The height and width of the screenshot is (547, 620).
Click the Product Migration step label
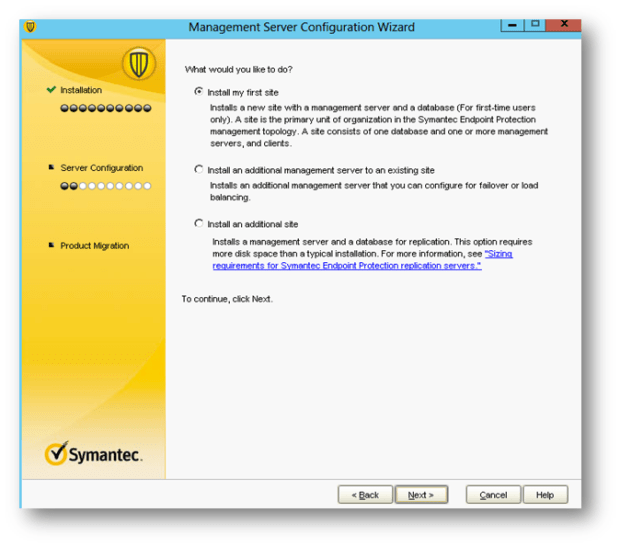tap(94, 246)
